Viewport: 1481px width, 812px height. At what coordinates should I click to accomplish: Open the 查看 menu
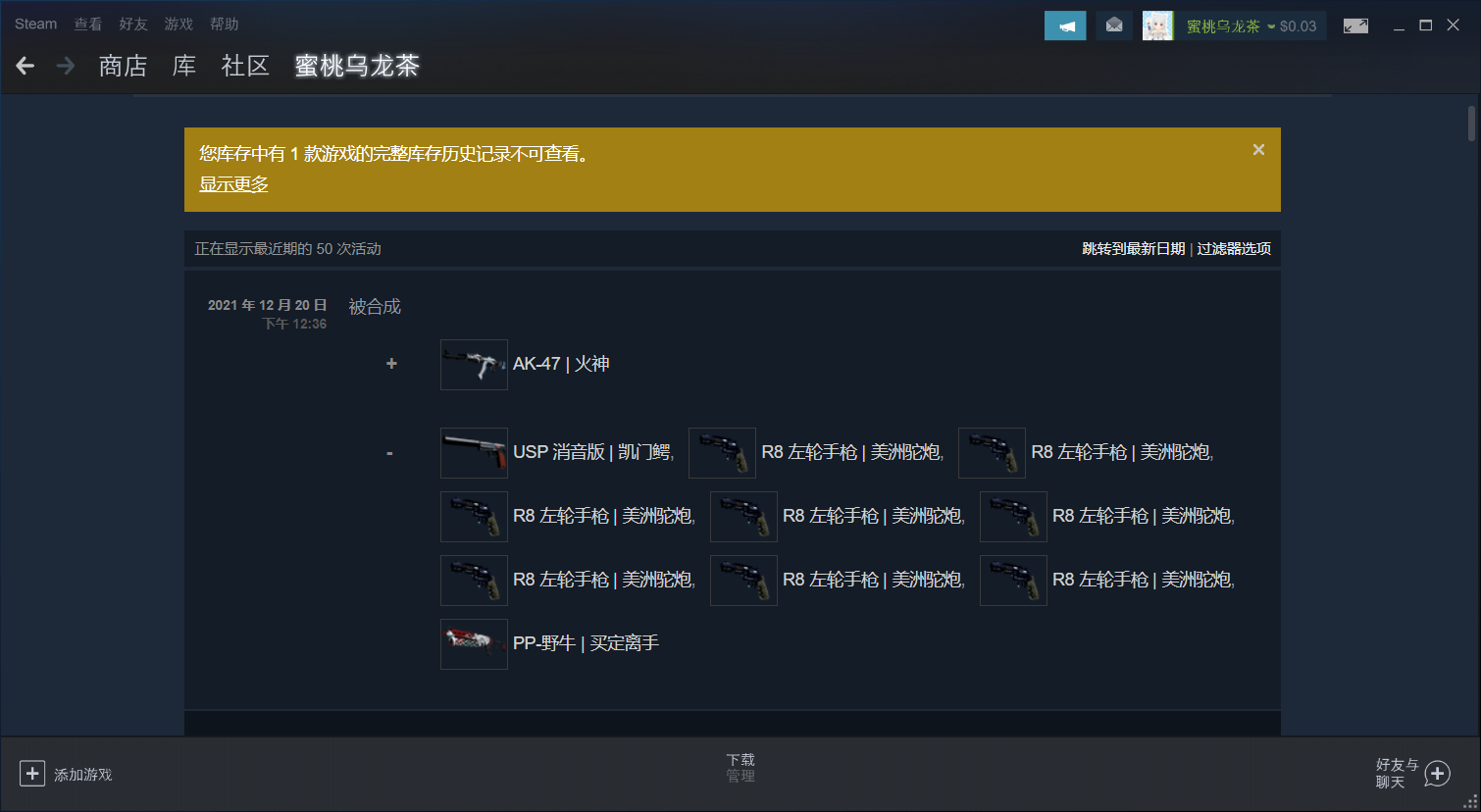(x=88, y=24)
